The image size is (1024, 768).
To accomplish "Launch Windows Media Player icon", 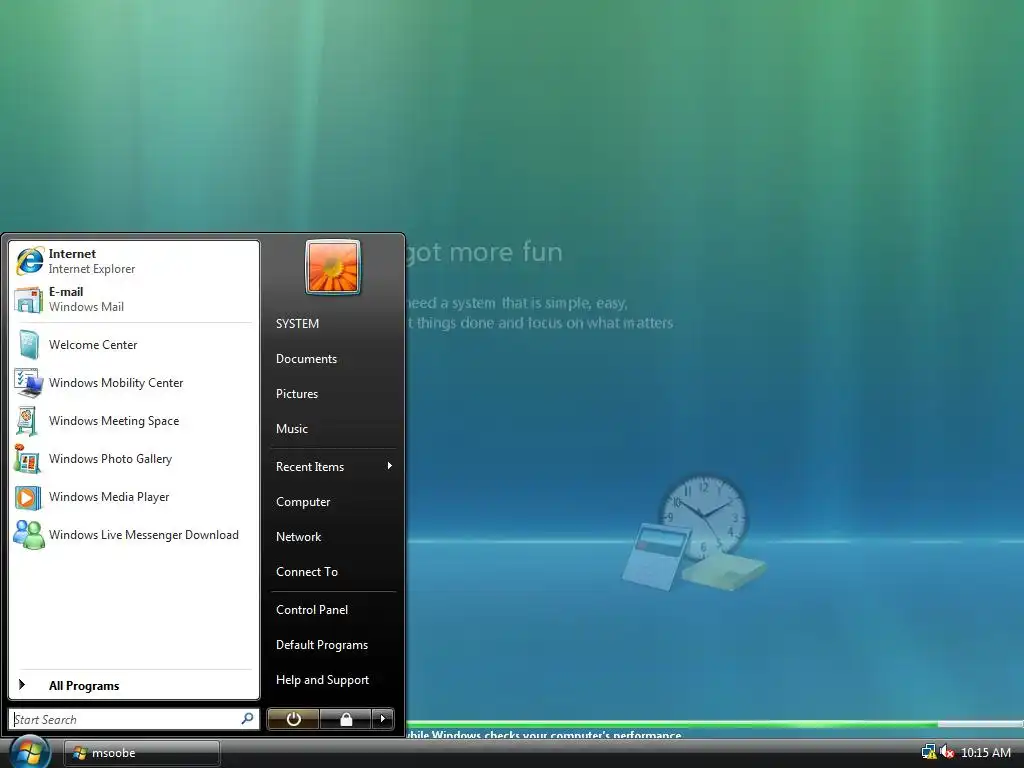I will [x=28, y=498].
